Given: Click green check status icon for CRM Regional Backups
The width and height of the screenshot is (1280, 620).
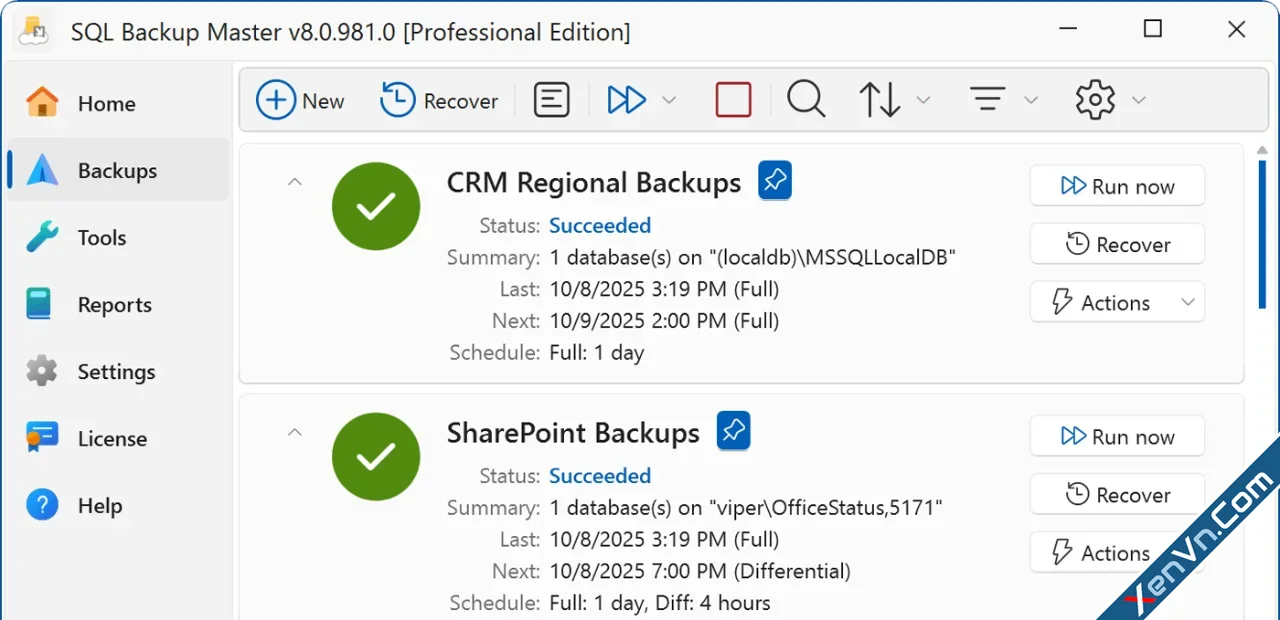Looking at the screenshot, I should [376, 206].
